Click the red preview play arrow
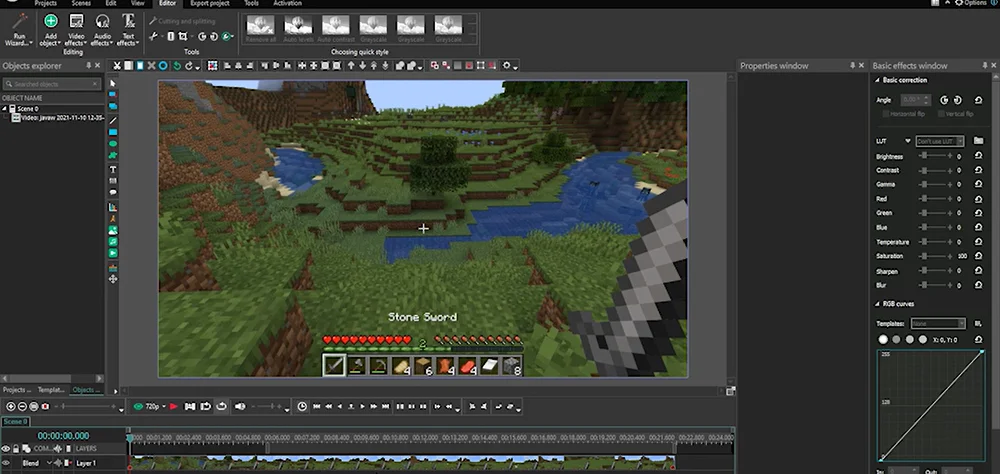Image resolution: width=1000 pixels, height=474 pixels. (x=174, y=407)
